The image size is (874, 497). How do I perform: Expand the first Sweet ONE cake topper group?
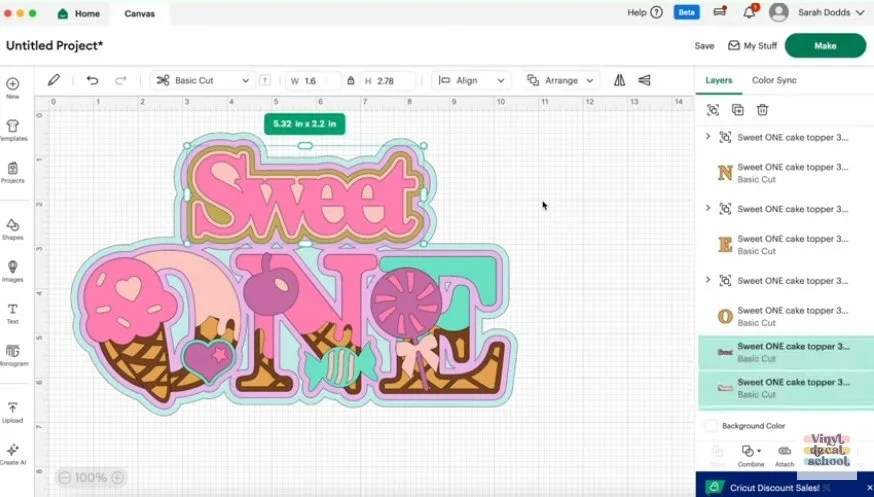point(708,137)
